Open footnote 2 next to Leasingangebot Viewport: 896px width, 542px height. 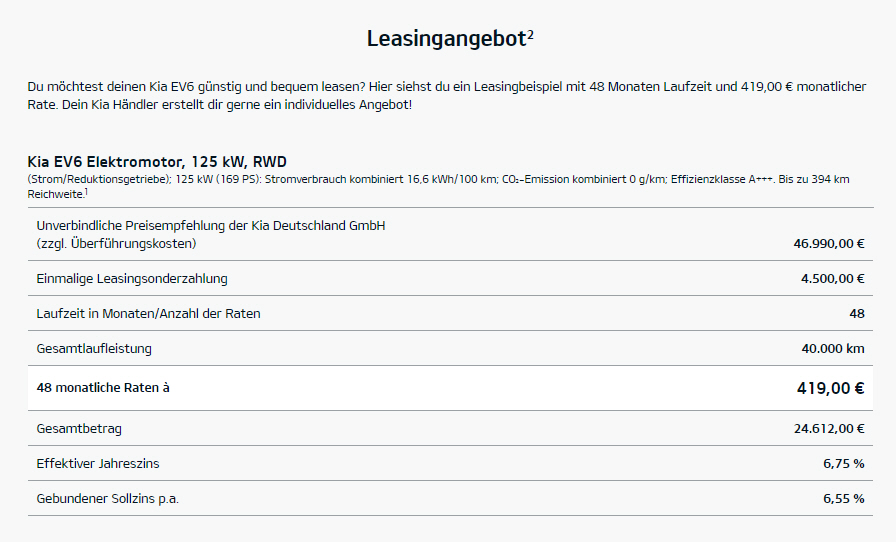coord(530,34)
